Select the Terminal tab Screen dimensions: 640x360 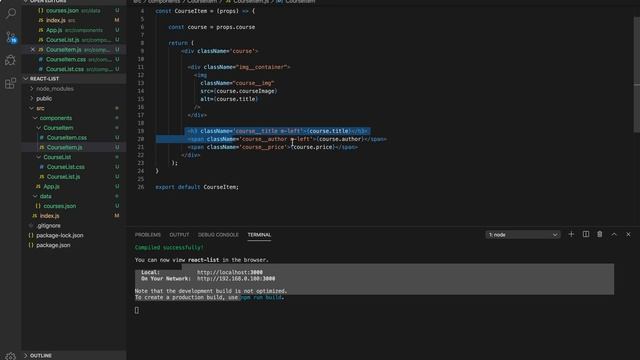click(259, 235)
